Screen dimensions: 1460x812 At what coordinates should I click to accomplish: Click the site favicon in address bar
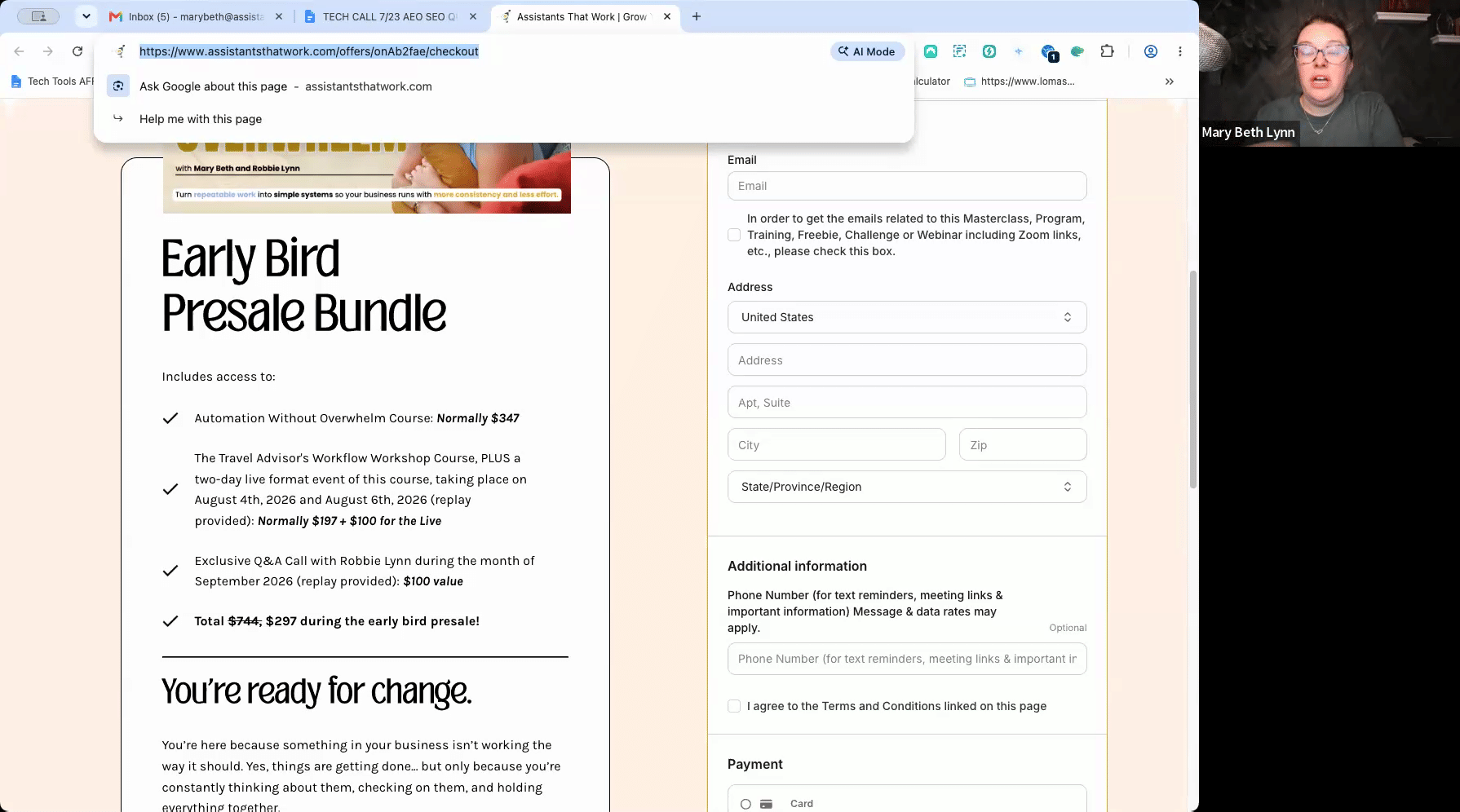coord(120,51)
